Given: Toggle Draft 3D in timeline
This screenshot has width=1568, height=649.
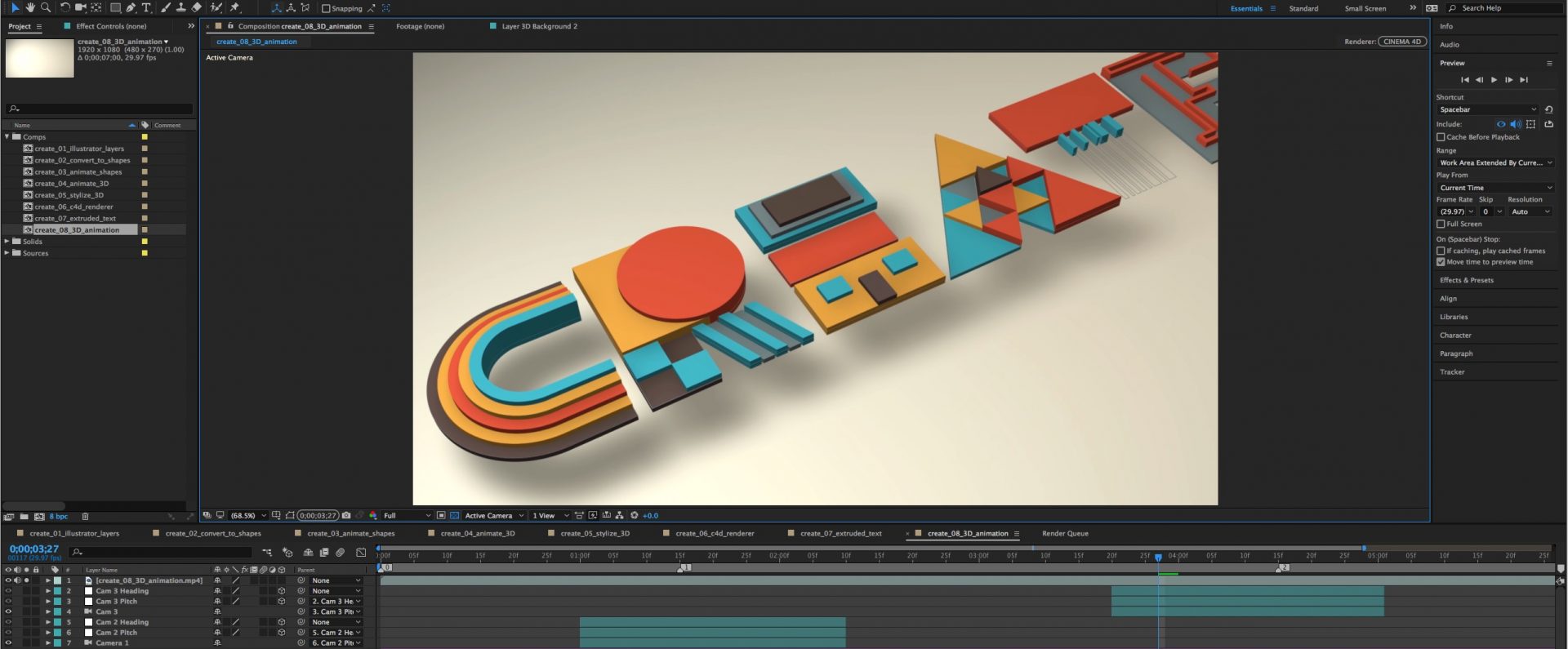Looking at the screenshot, I should point(287,553).
